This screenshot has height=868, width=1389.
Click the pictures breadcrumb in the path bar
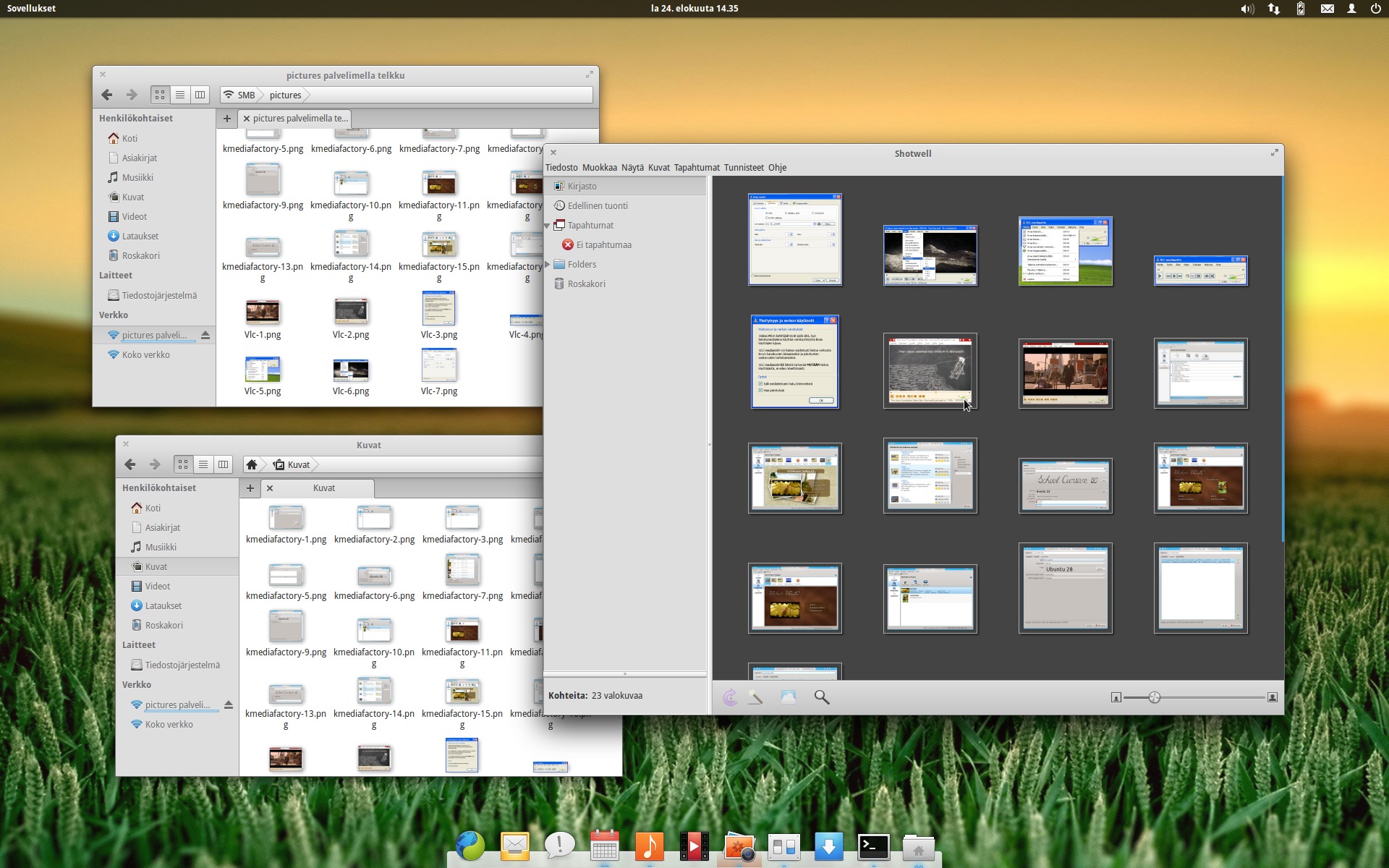285,95
